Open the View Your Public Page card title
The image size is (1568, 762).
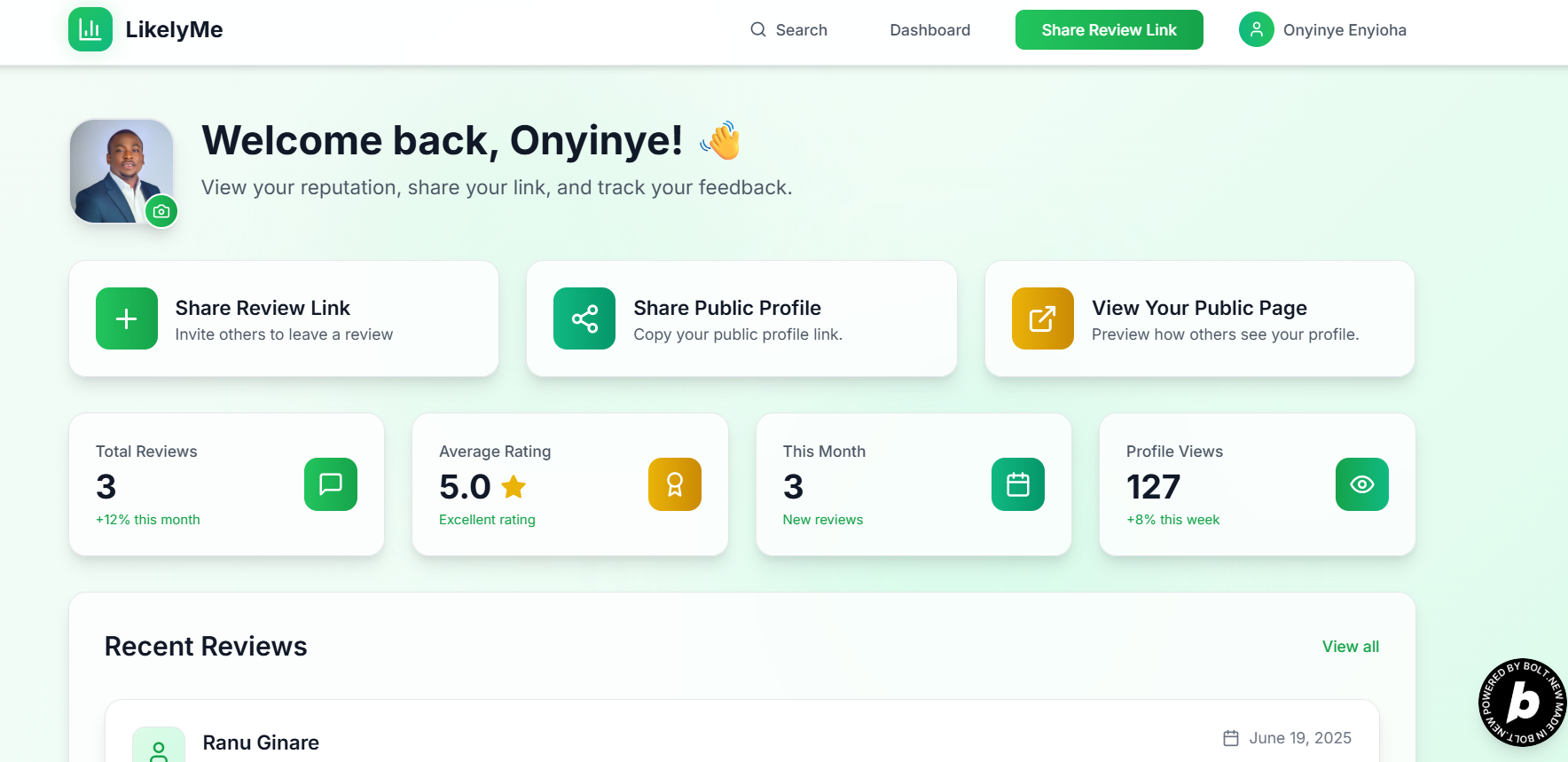coord(1200,308)
